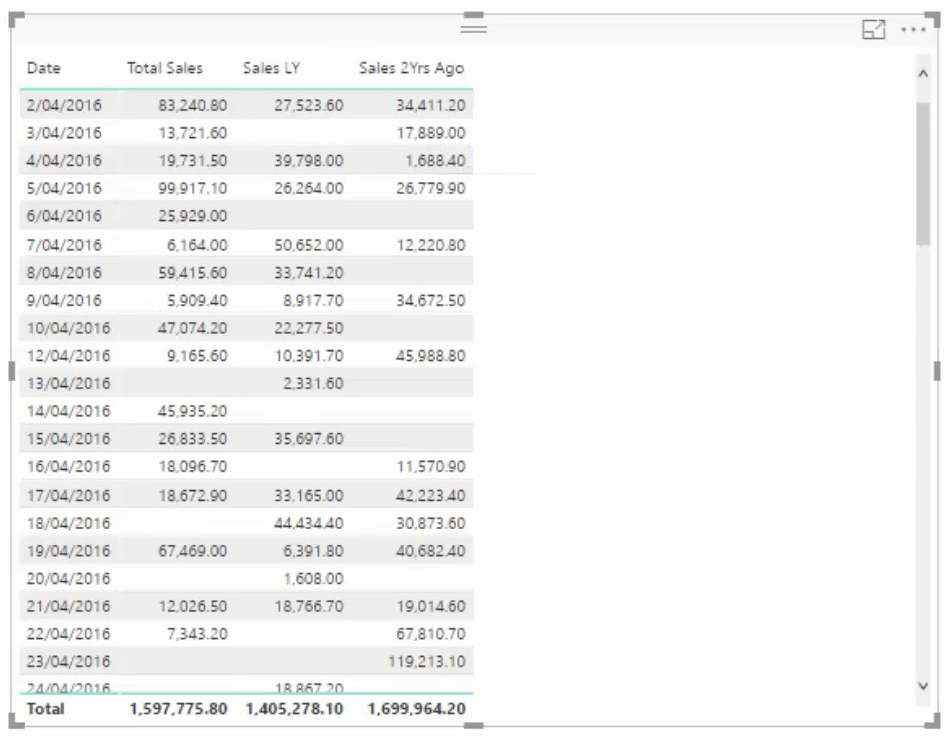The height and width of the screenshot is (742, 948).
Task: Select date cell 4/04/2016
Action: click(64, 161)
